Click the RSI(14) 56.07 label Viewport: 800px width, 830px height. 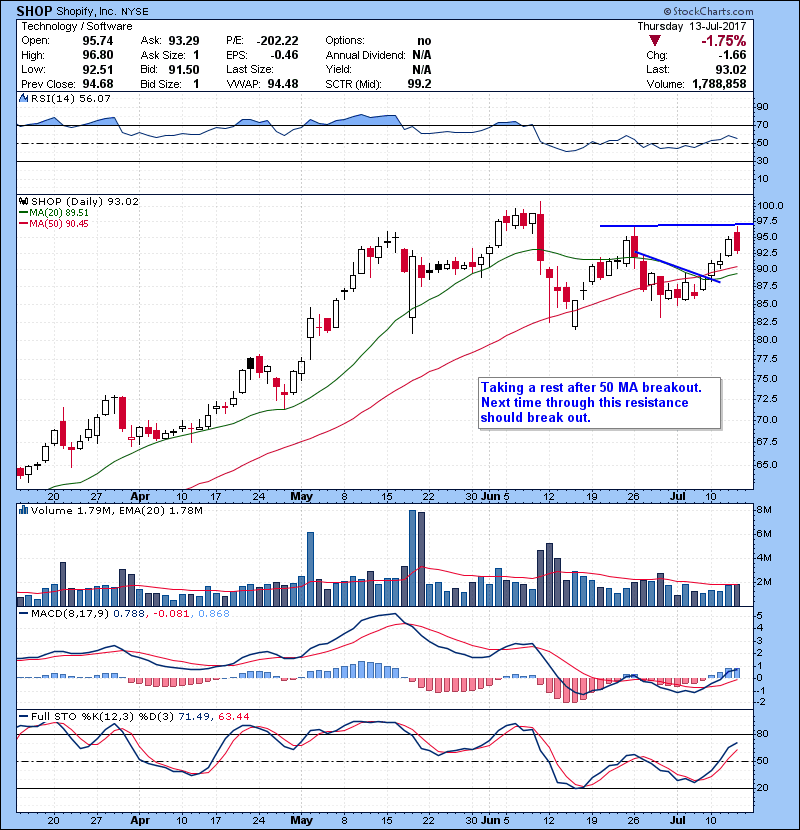pyautogui.click(x=71, y=98)
